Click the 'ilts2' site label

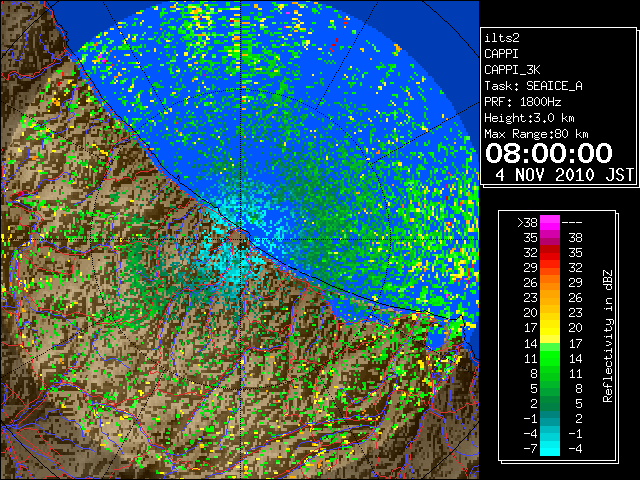click(x=502, y=38)
